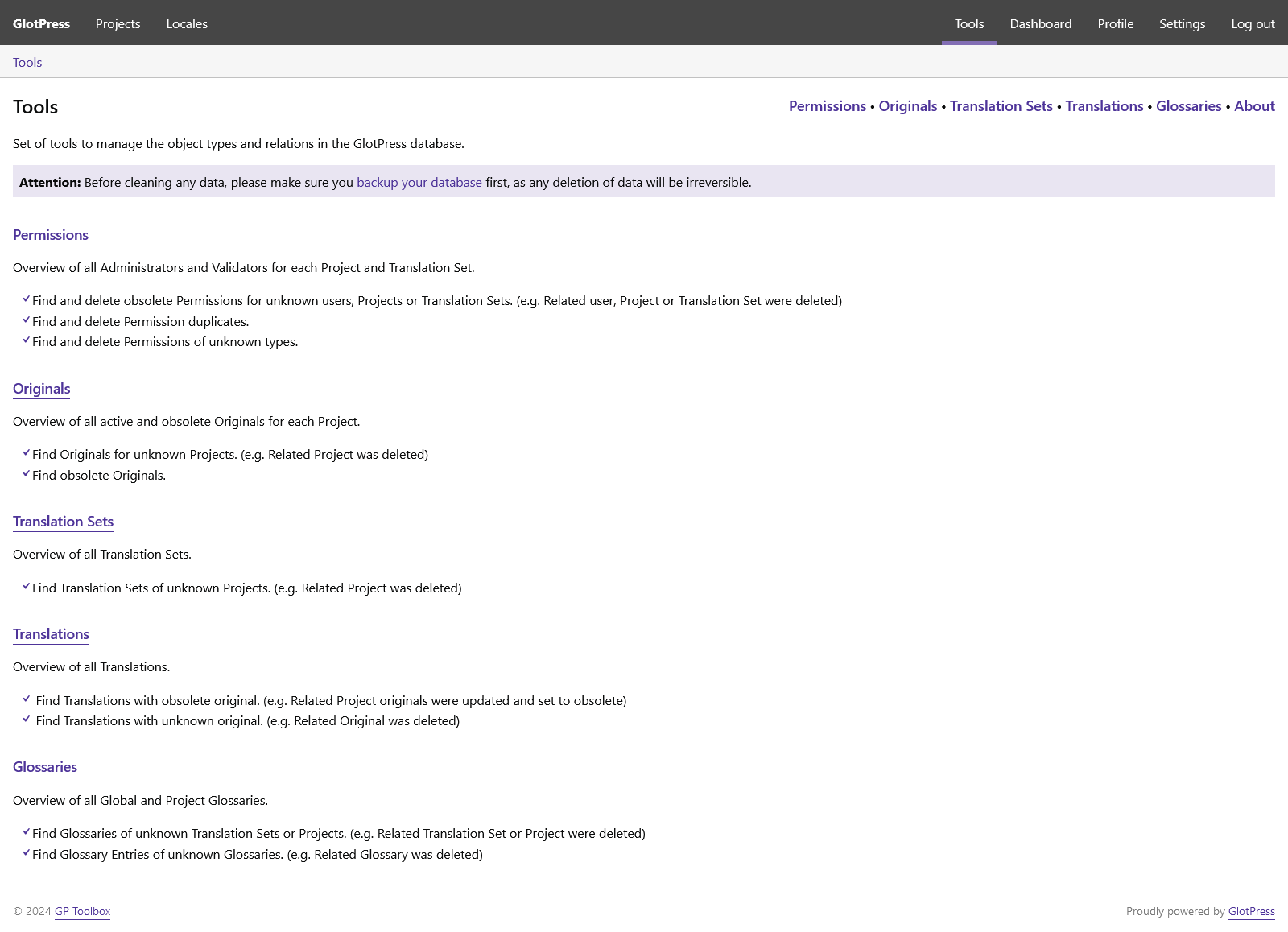Jump to Translation Sets via the header shortcuts

click(x=1001, y=106)
